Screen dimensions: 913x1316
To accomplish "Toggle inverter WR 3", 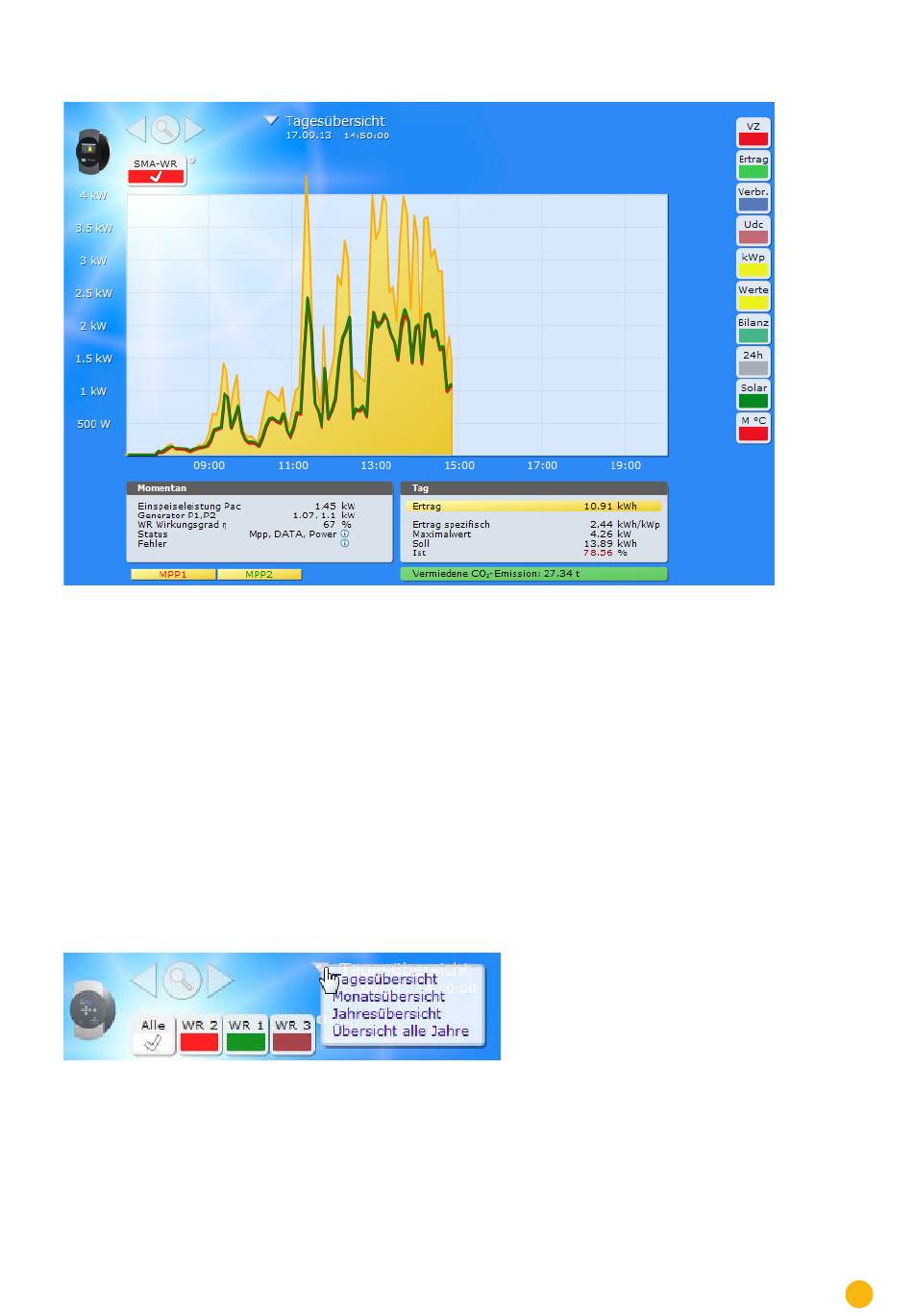I will pyautogui.click(x=292, y=1035).
